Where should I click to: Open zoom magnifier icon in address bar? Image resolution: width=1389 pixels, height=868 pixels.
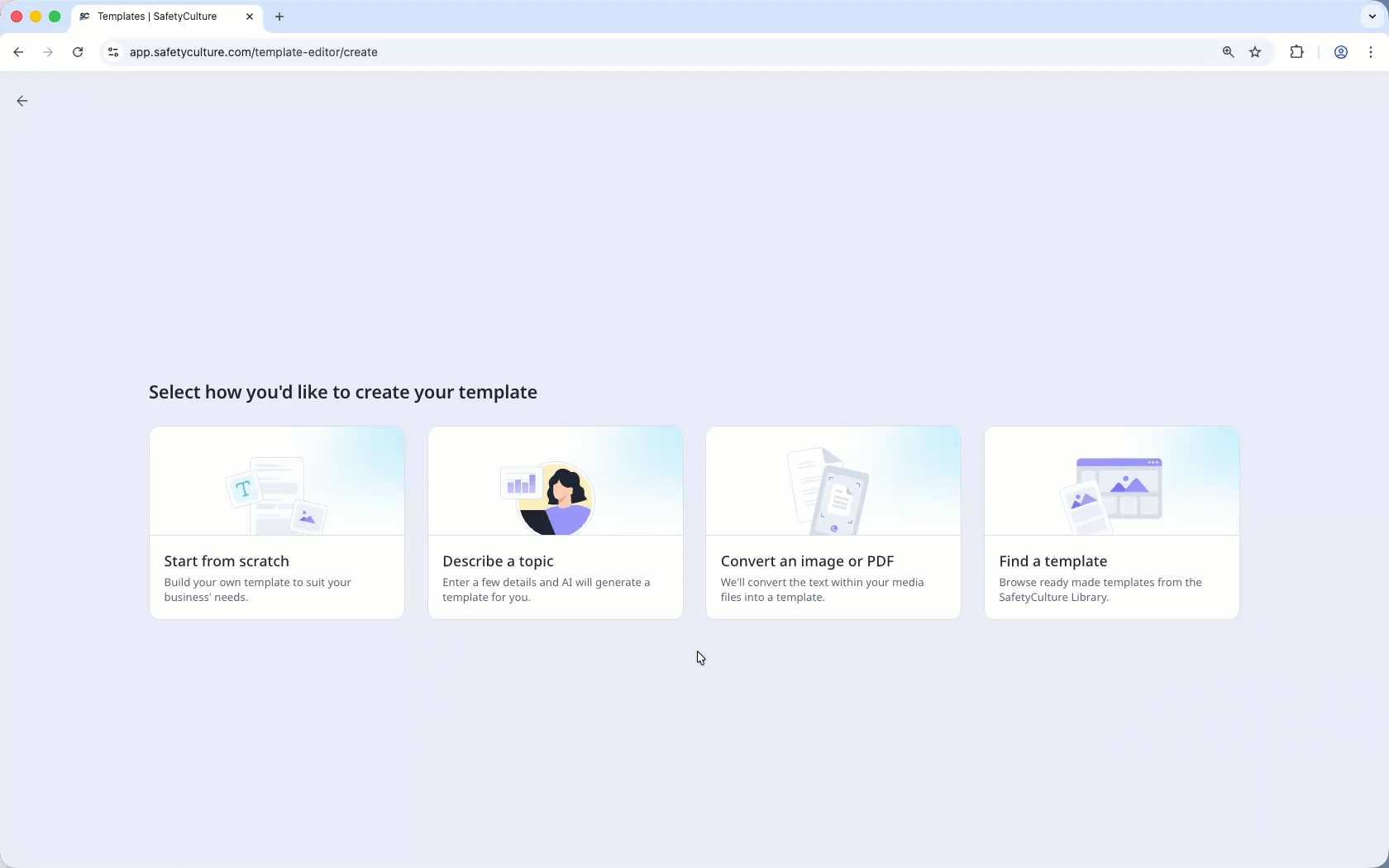(1229, 52)
